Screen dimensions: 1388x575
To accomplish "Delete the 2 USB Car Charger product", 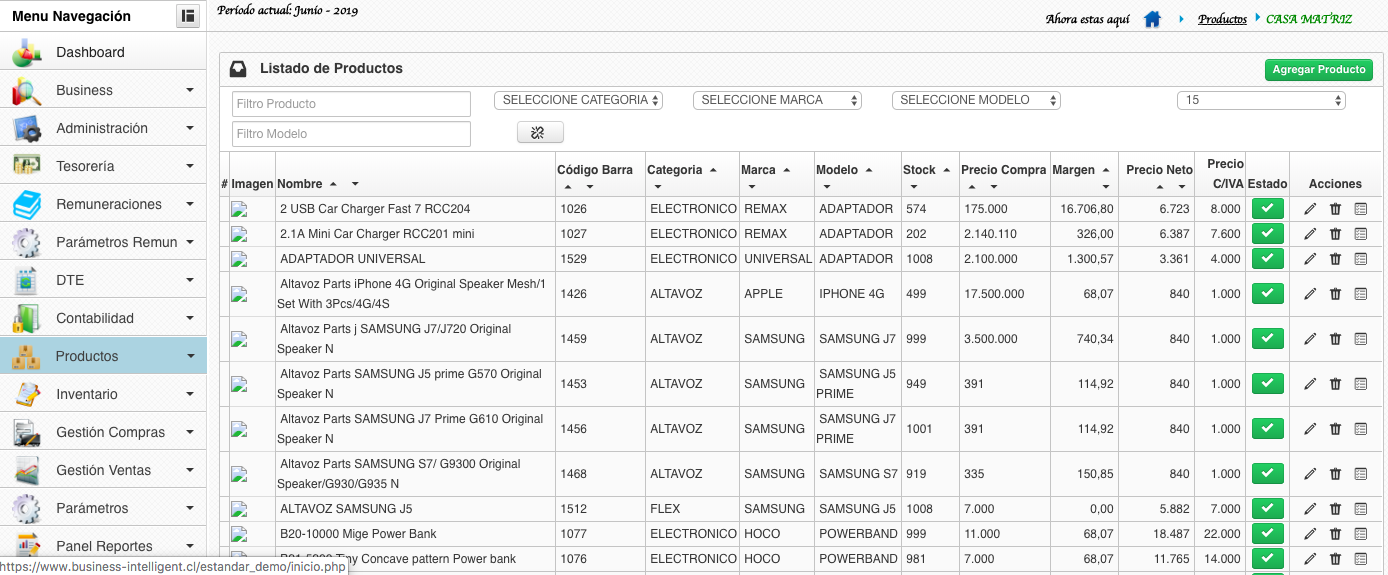I will click(1335, 209).
